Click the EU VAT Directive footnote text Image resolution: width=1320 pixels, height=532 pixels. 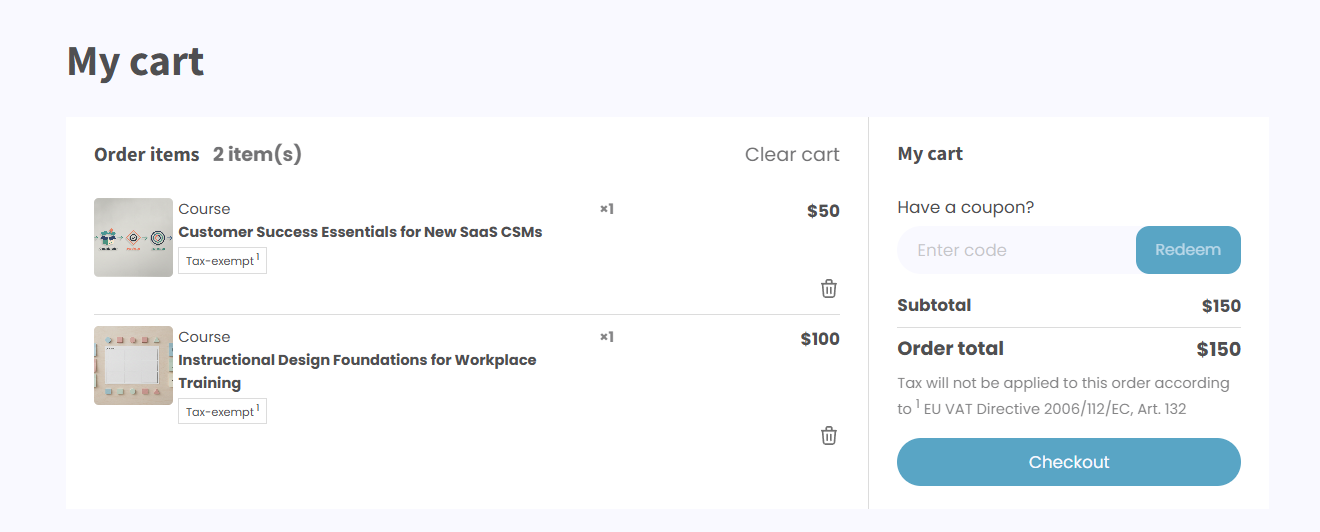[x=1055, y=409]
